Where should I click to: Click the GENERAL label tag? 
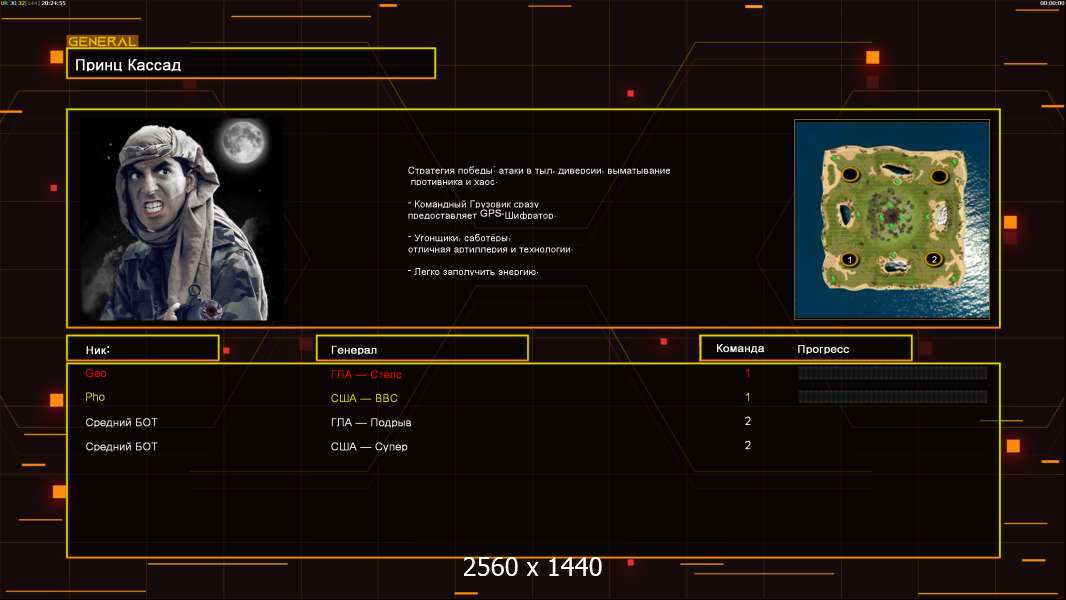[102, 41]
